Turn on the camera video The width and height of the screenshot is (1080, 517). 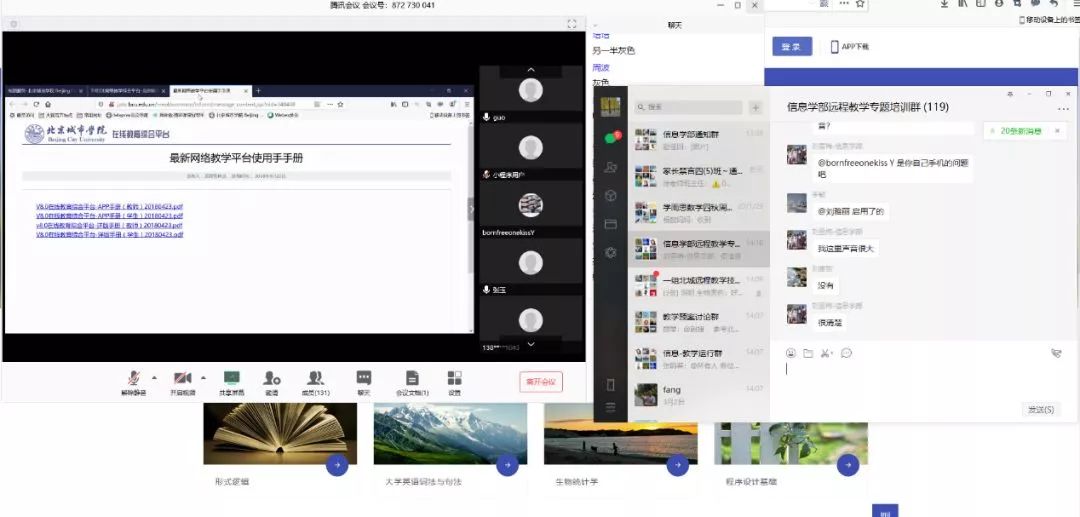(x=182, y=380)
